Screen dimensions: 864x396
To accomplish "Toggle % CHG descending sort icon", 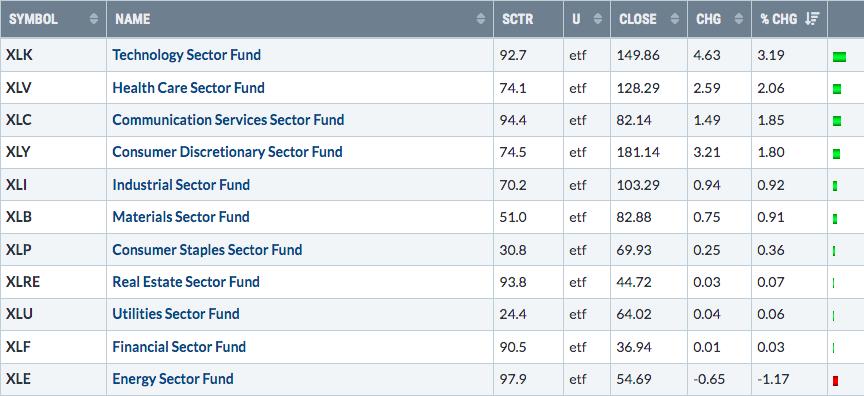I will [812, 19].
